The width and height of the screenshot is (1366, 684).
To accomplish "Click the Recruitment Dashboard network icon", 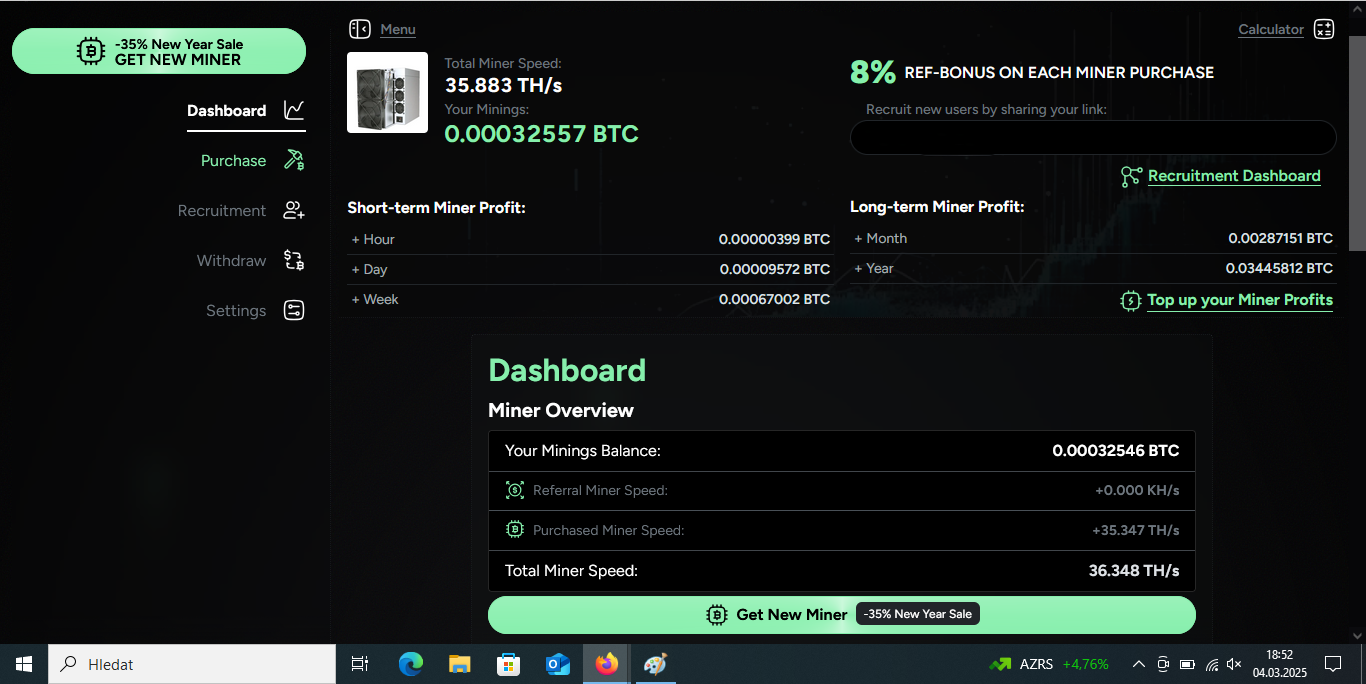I will click(1131, 177).
